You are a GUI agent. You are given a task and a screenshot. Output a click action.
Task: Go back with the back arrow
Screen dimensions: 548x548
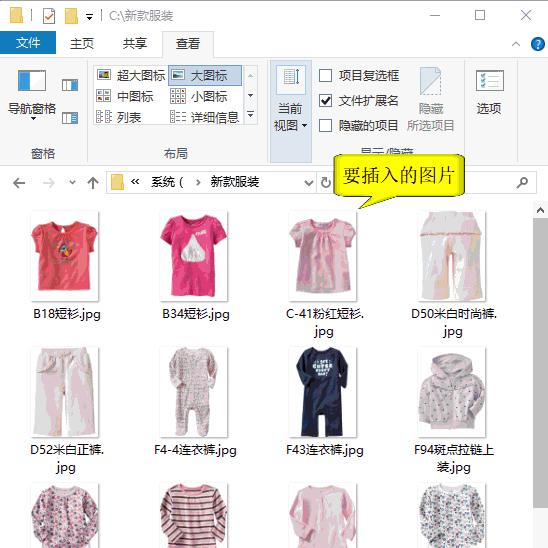point(19,182)
